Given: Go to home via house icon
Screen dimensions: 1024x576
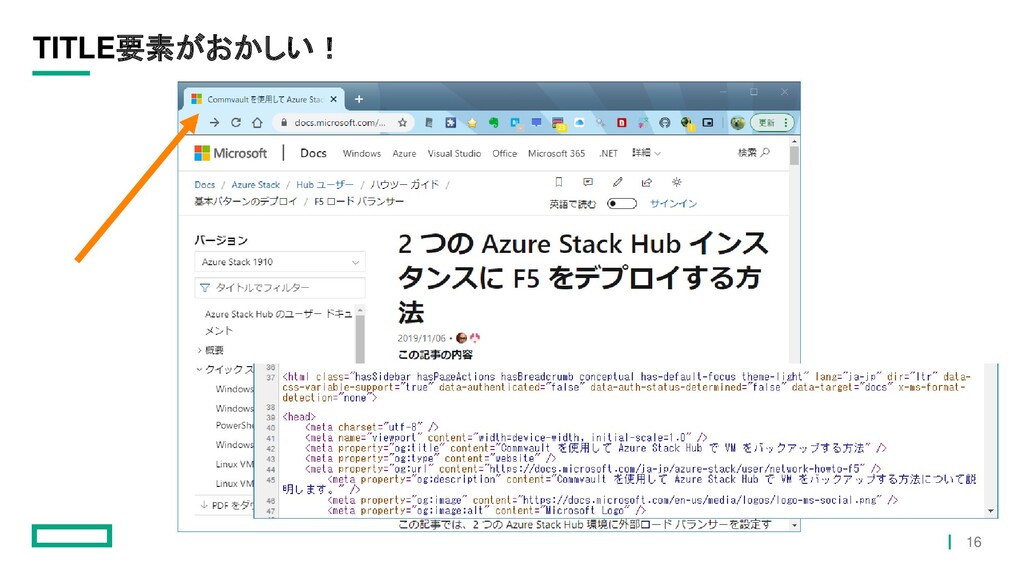Looking at the screenshot, I should (257, 122).
